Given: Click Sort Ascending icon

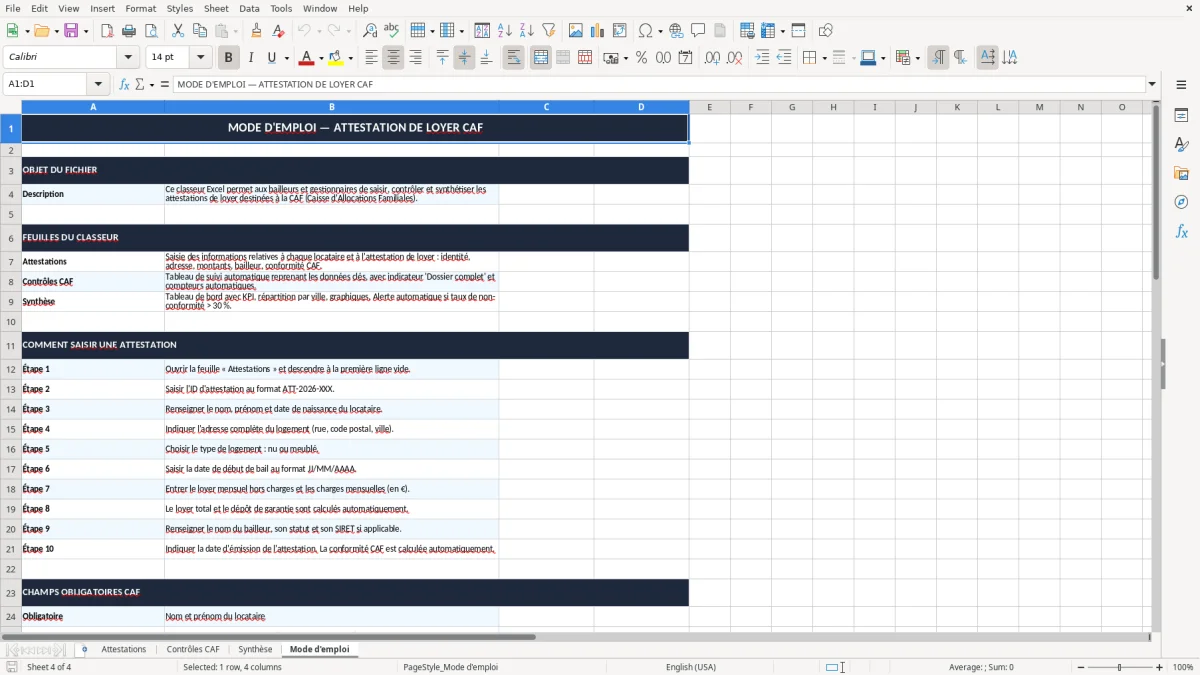Looking at the screenshot, I should 505,31.
